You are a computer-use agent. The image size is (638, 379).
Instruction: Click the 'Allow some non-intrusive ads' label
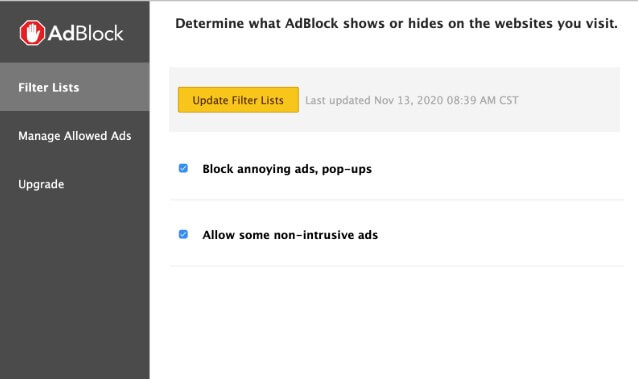pos(290,234)
